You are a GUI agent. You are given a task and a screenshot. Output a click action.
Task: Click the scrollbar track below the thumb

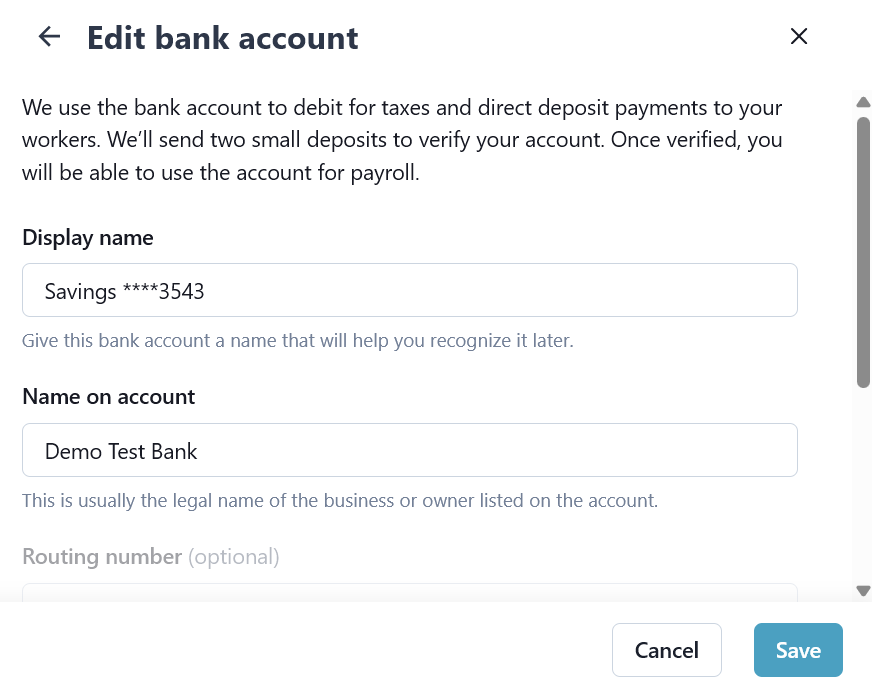(863, 480)
